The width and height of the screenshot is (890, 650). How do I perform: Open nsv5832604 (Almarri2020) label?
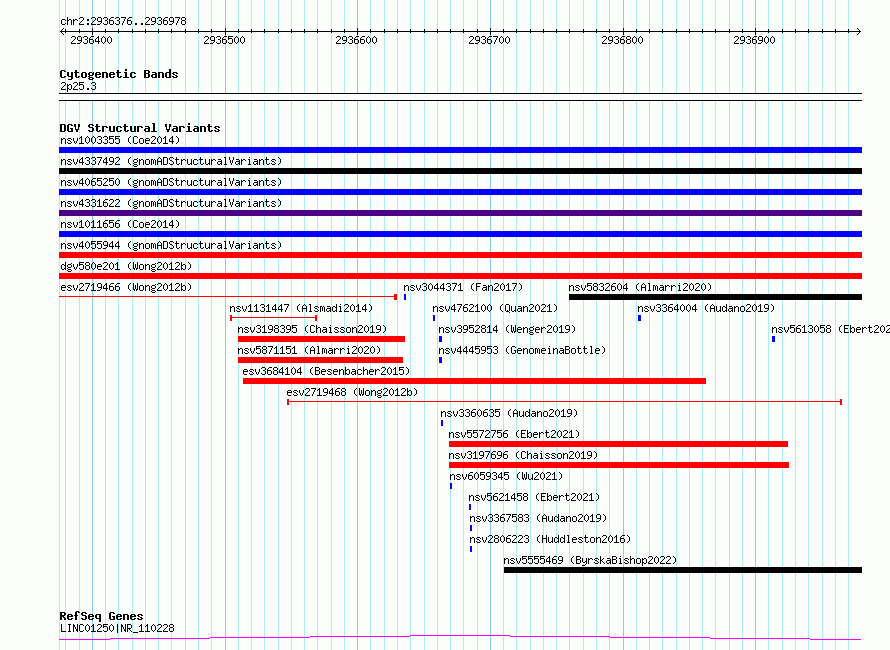tap(640, 287)
